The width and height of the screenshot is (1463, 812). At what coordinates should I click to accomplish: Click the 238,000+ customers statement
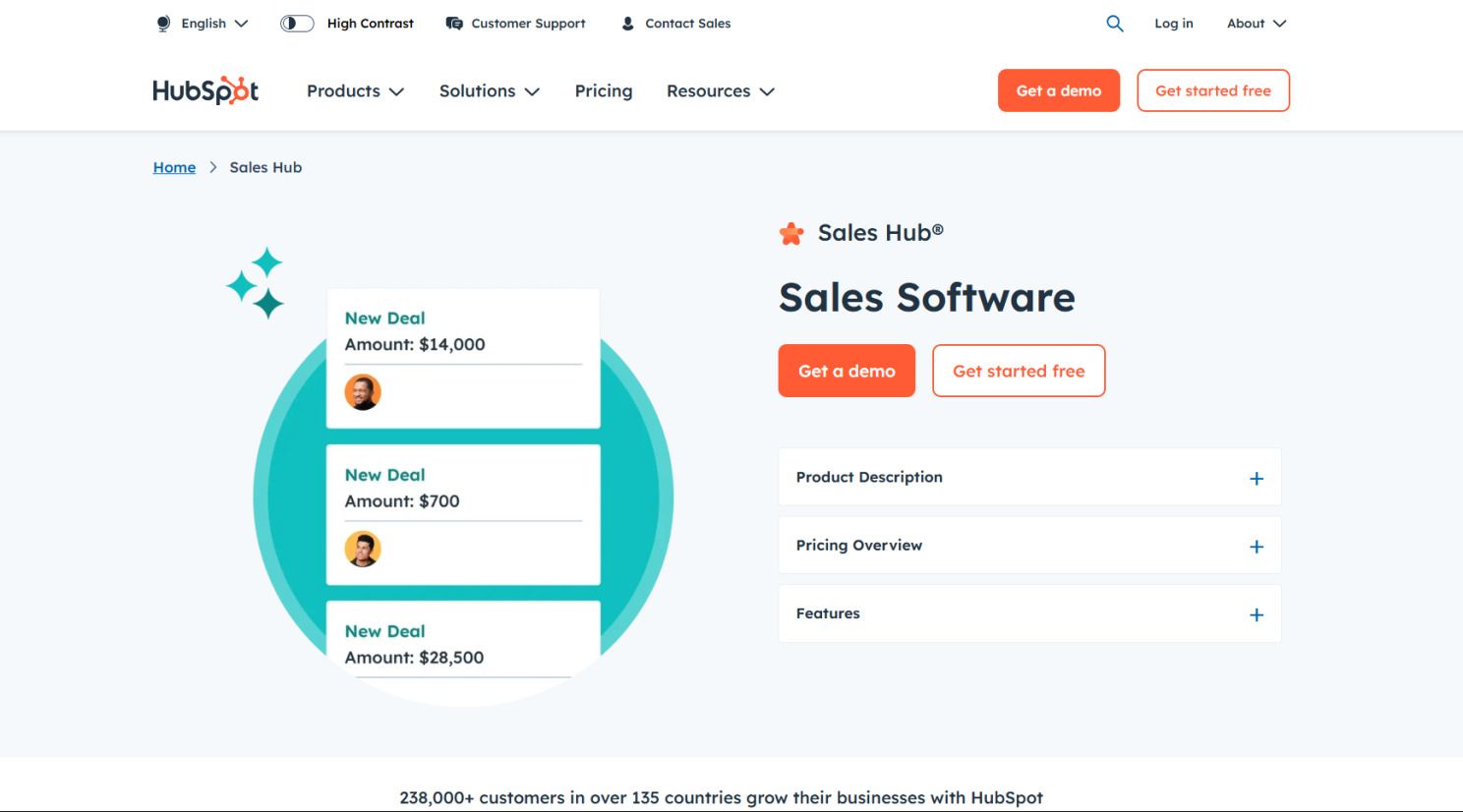722,797
